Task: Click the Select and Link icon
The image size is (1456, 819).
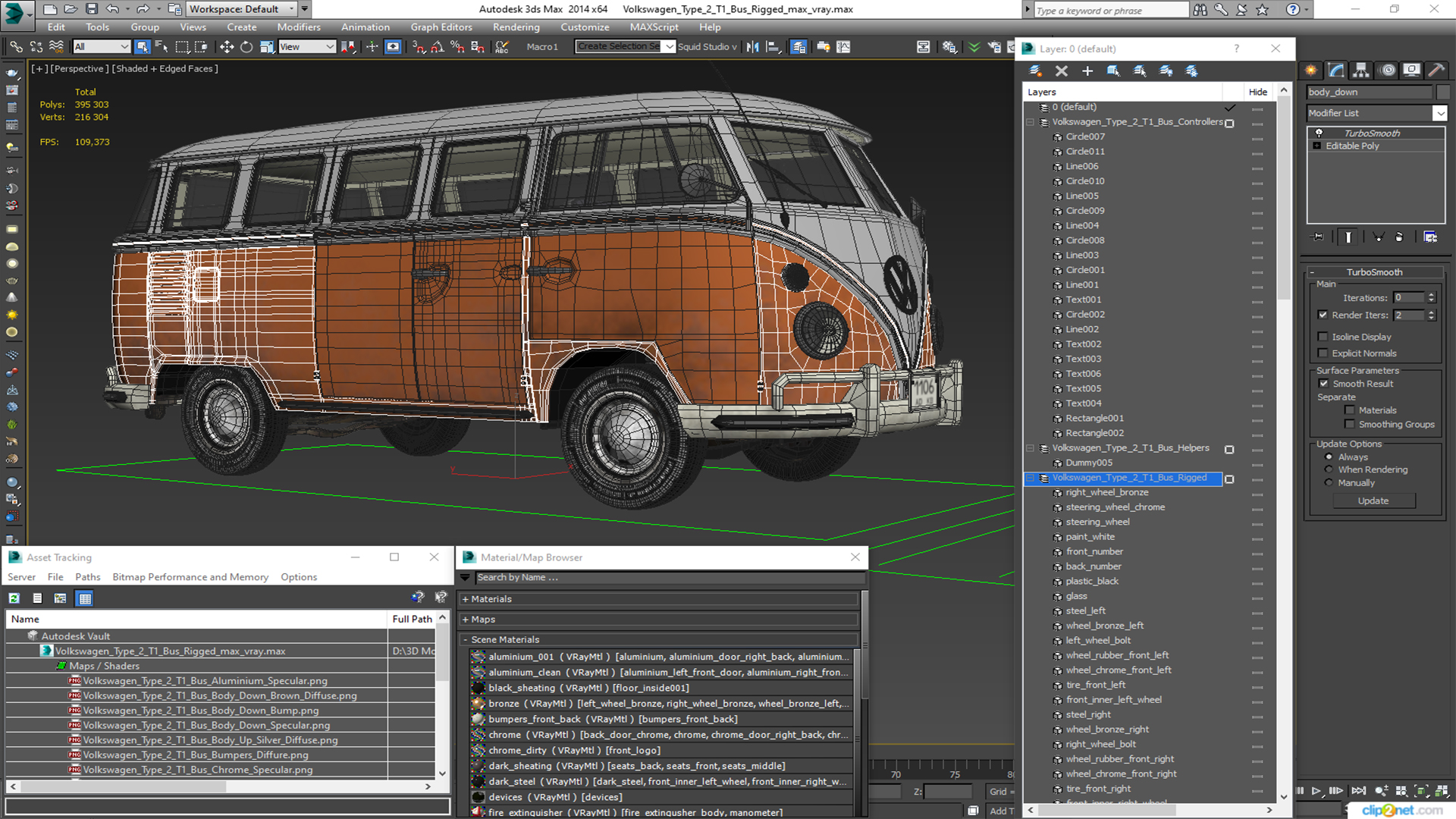Action: coord(16,47)
